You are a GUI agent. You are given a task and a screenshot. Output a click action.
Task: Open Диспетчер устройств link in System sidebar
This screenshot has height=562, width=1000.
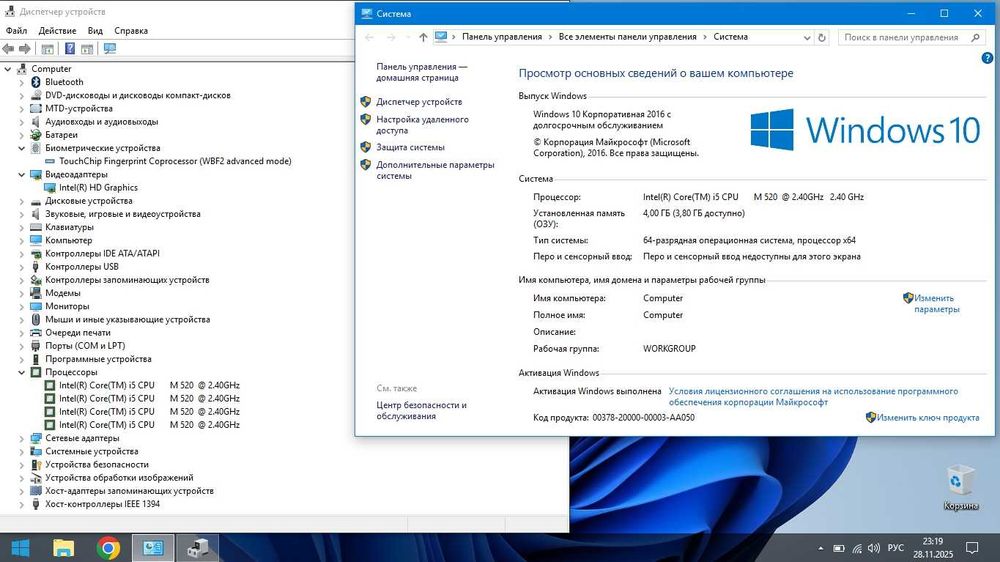click(x=419, y=102)
